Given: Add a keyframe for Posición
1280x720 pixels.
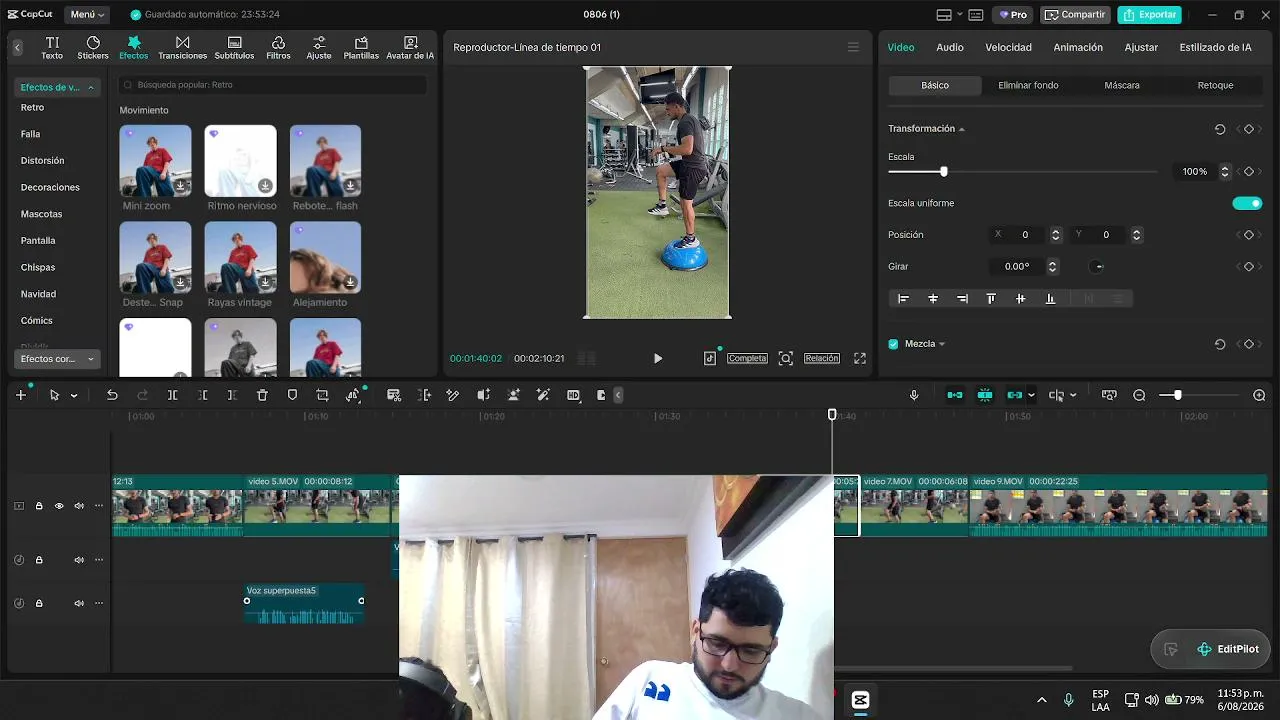Looking at the screenshot, I should [x=1248, y=235].
